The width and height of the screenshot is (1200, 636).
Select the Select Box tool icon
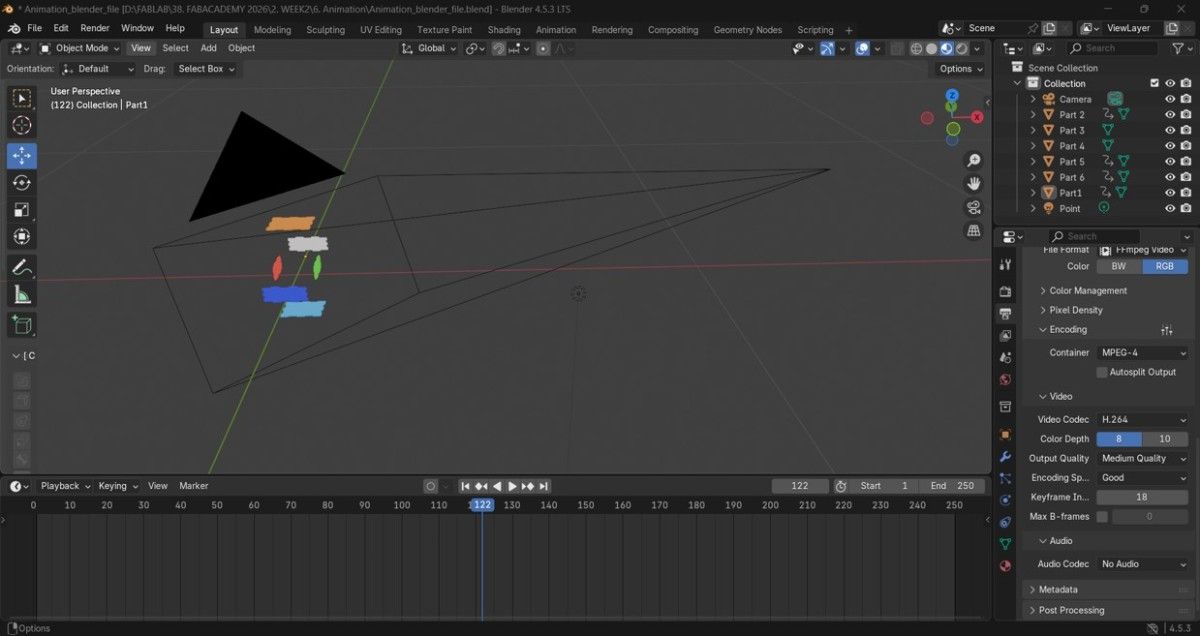(x=22, y=98)
